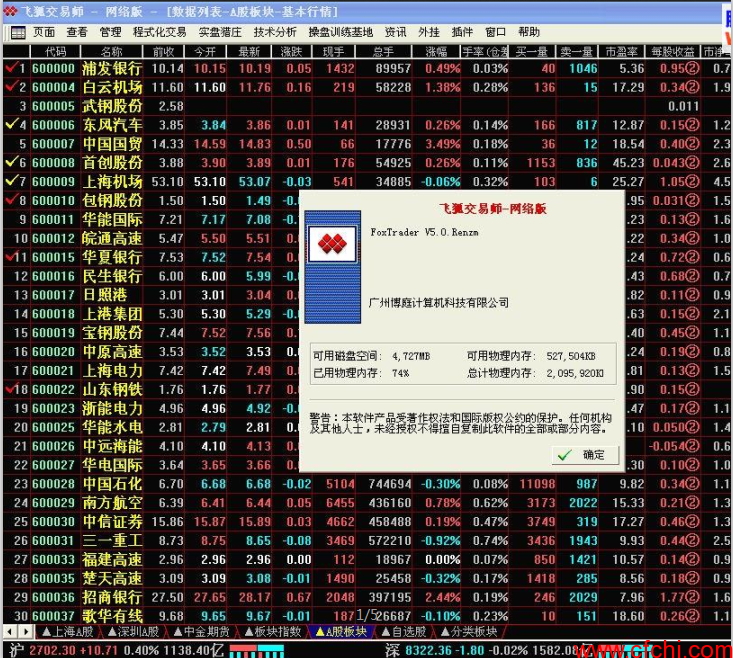The width and height of the screenshot is (733, 658).
Task: Select stock row 华能国际
Action: 366,219
